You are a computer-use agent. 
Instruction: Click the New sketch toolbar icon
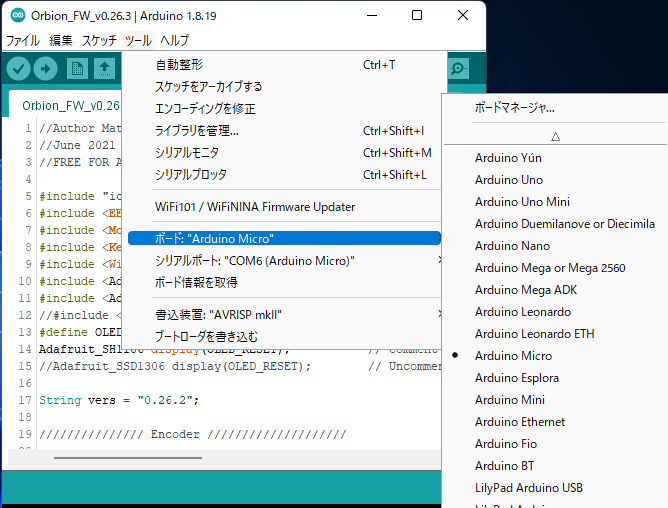[x=78, y=69]
